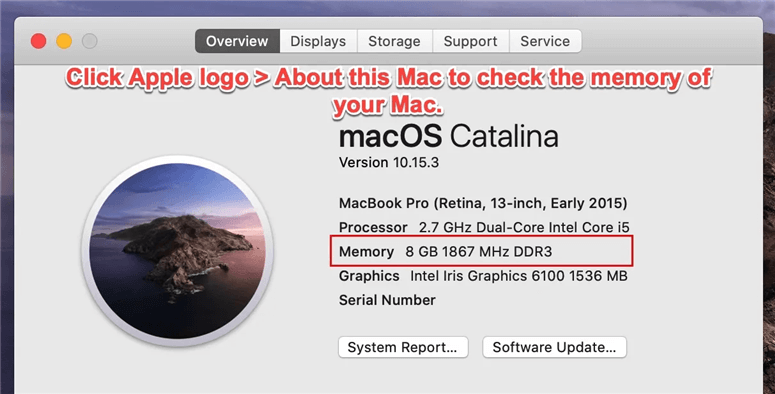Close the About This Mac window

pos(39,41)
